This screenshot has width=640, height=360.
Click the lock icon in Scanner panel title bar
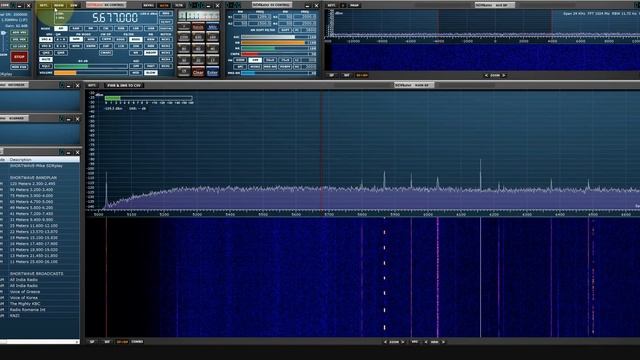(62, 119)
